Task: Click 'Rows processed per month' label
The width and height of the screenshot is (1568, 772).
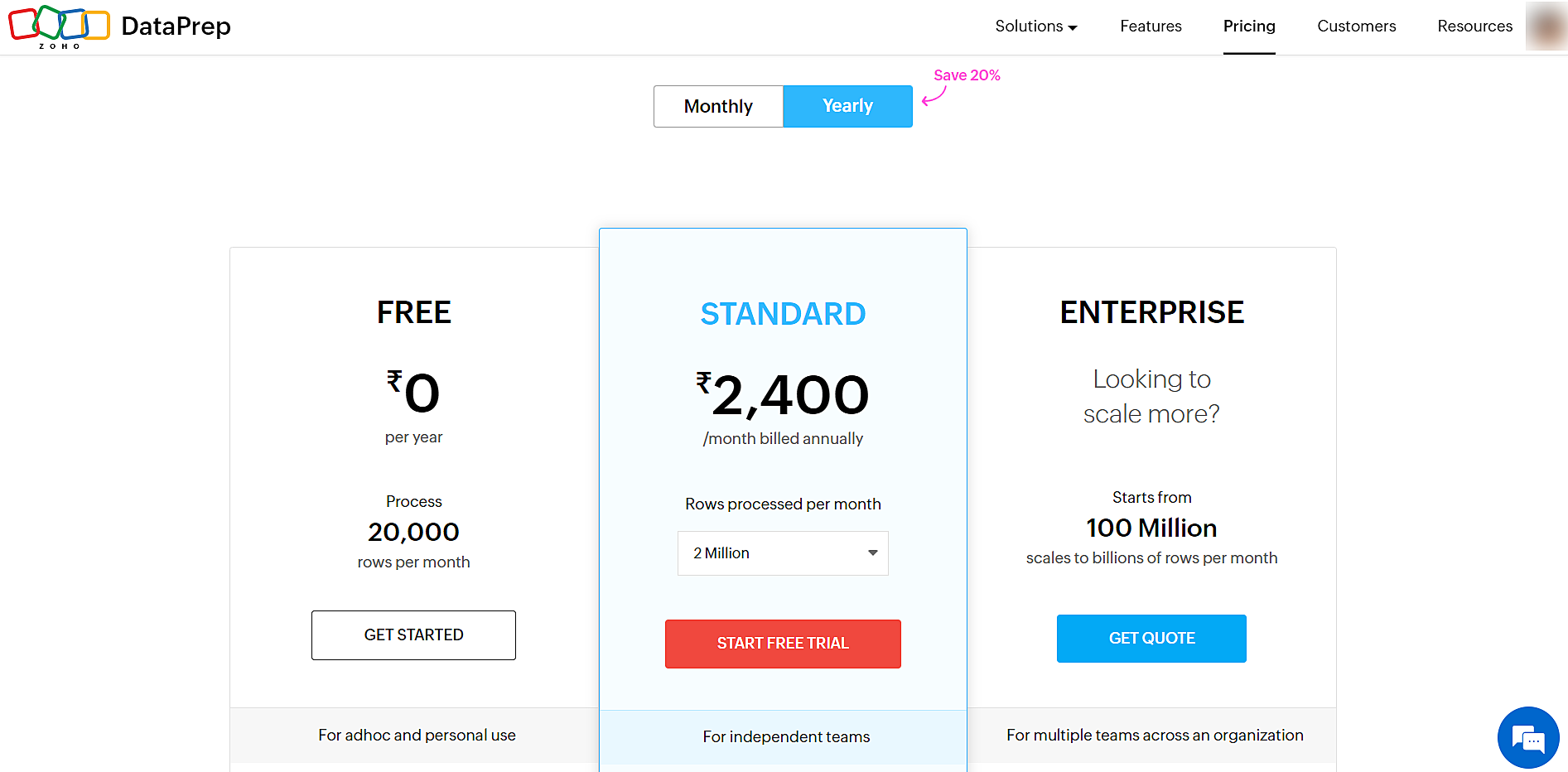Action: click(x=783, y=504)
